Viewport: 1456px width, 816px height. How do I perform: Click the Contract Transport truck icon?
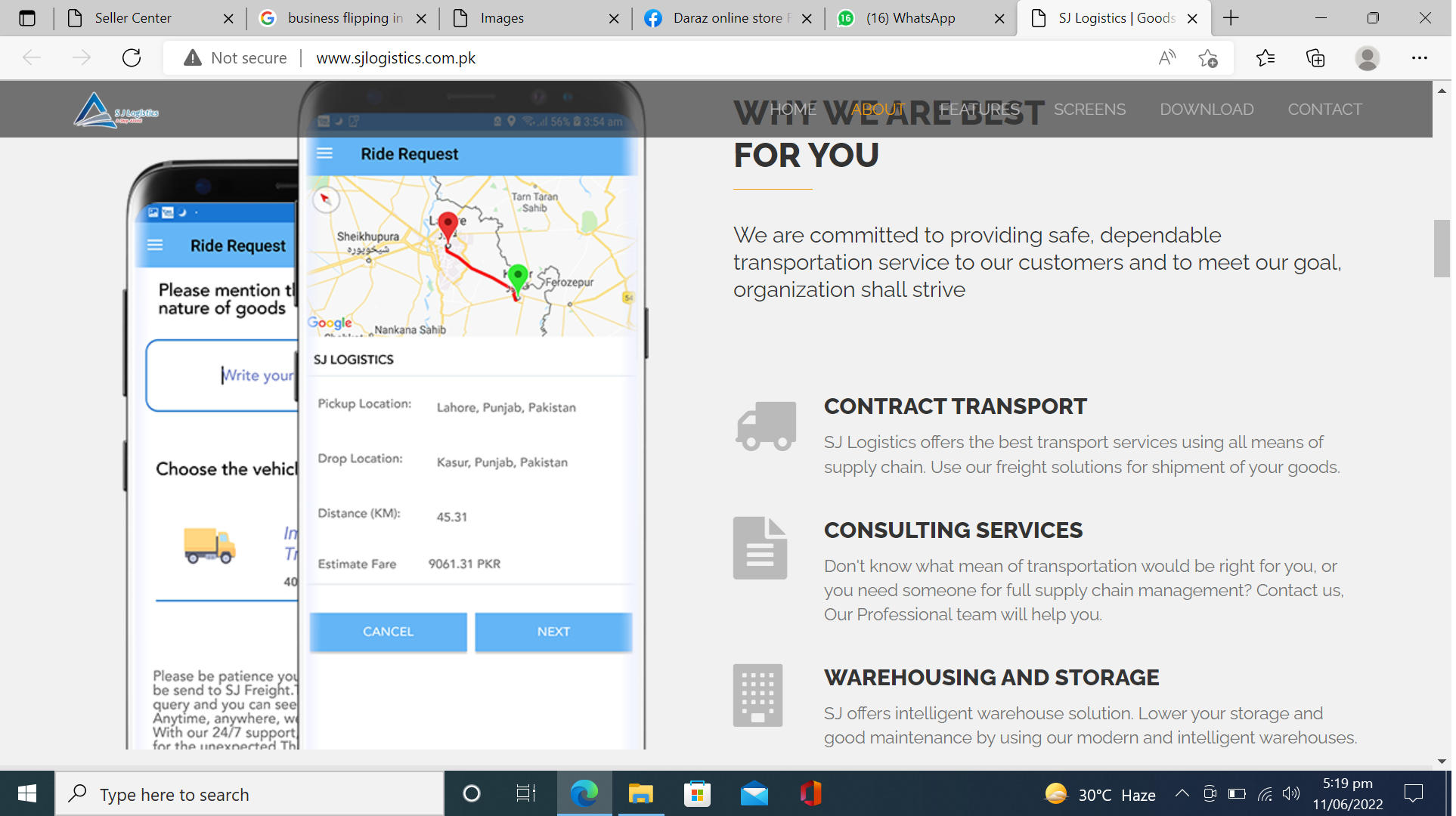coord(766,426)
